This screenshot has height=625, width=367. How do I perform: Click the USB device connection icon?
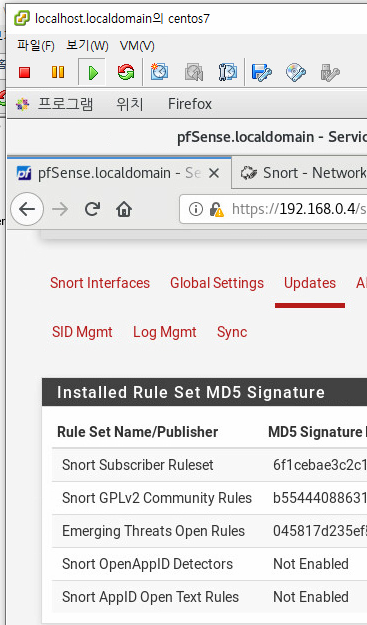330,72
